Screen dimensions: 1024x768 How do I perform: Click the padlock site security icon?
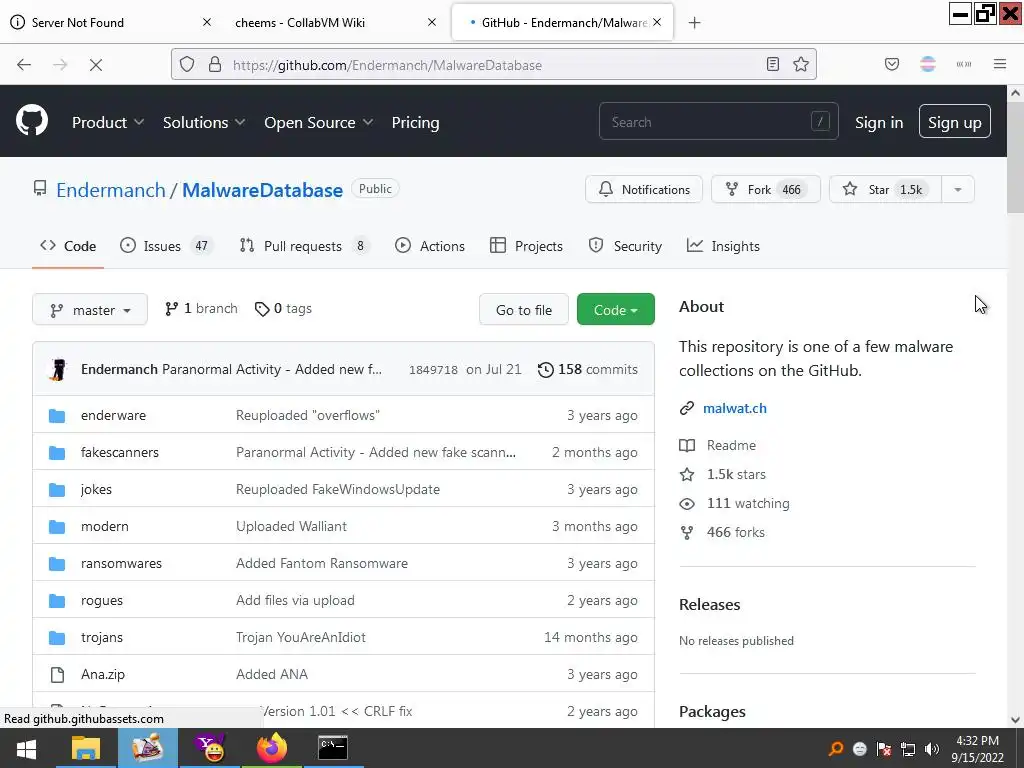[214, 65]
